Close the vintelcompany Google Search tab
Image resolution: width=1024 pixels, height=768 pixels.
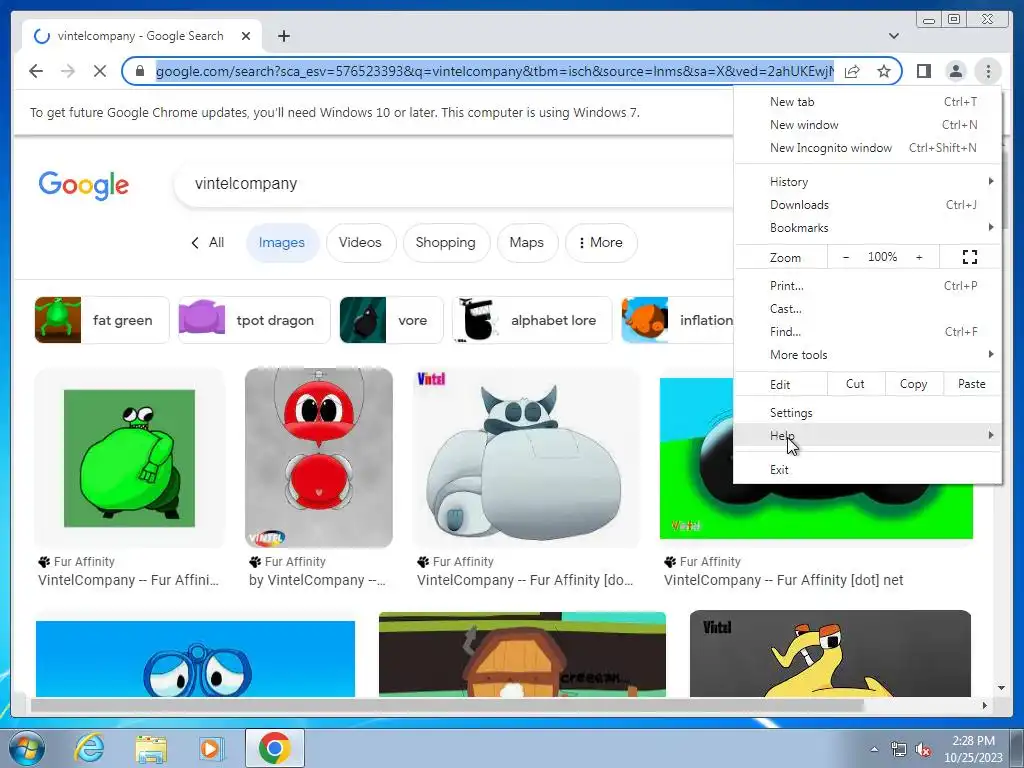pyautogui.click(x=246, y=36)
